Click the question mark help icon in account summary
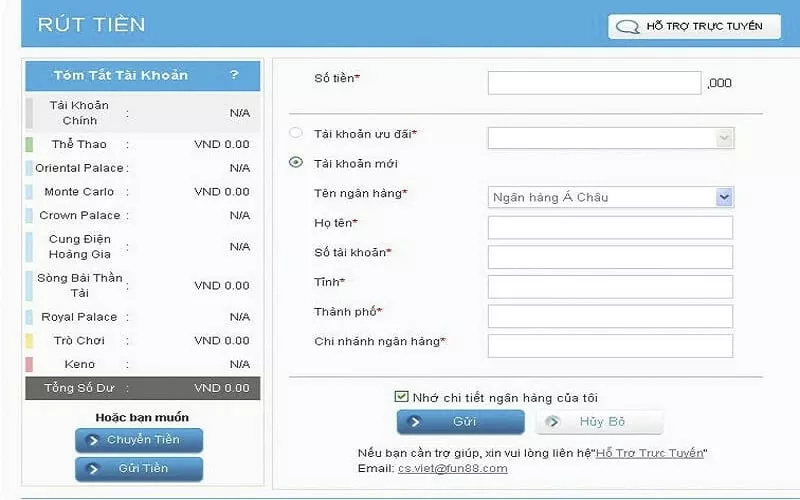The image size is (800, 500). coord(234,75)
